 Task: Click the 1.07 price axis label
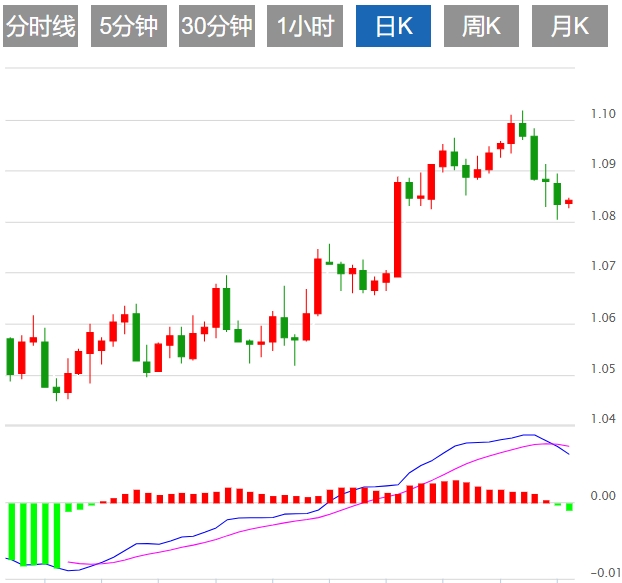point(603,266)
